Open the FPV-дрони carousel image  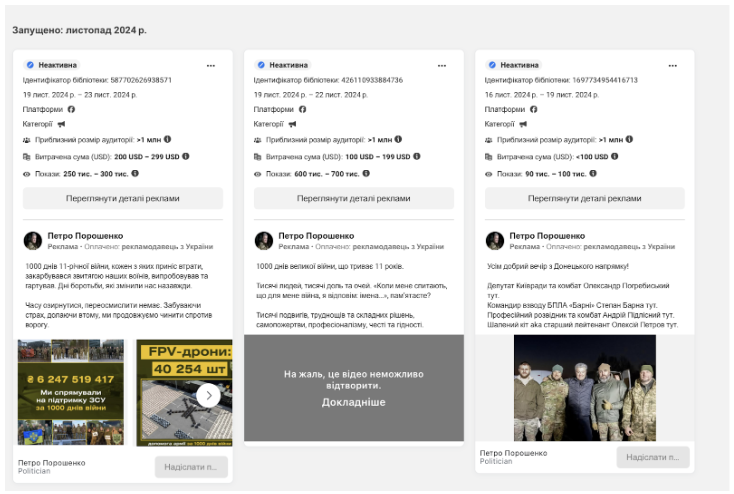click(185, 393)
